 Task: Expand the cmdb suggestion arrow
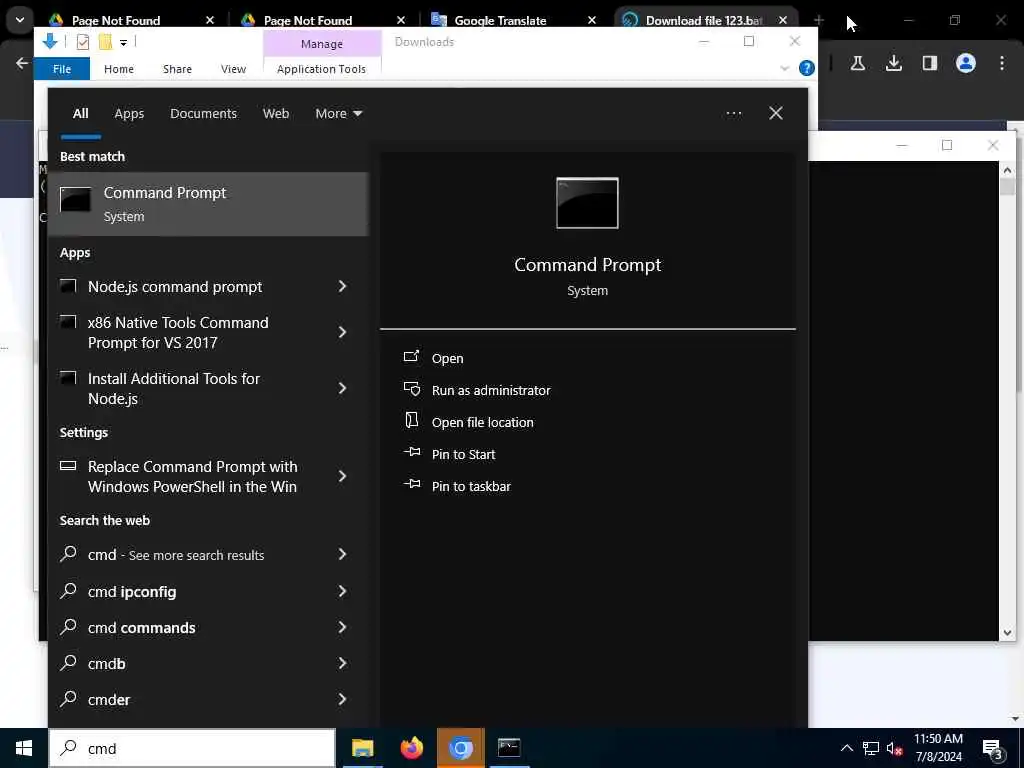pyautogui.click(x=342, y=664)
